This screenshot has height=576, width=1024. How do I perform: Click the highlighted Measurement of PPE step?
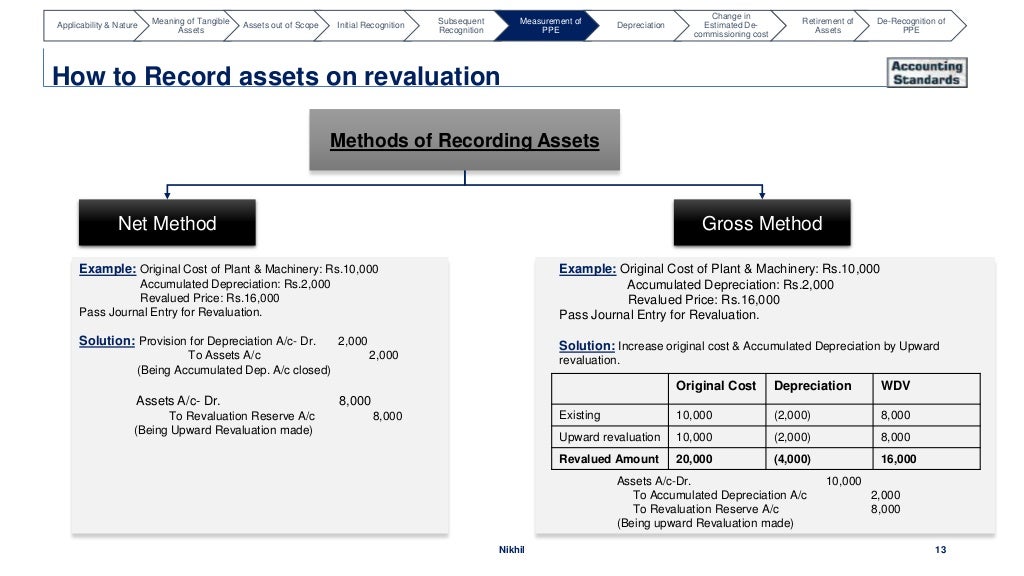click(x=550, y=25)
